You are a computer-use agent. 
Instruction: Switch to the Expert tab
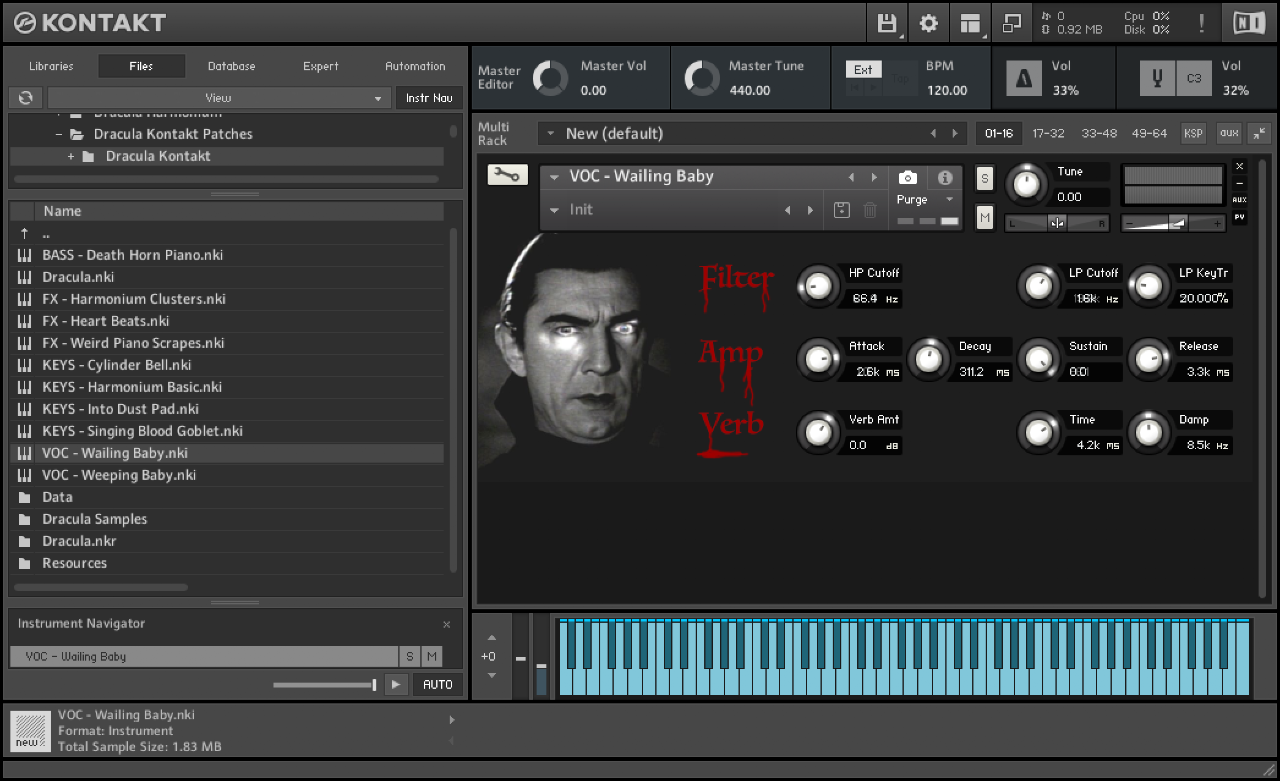click(321, 66)
